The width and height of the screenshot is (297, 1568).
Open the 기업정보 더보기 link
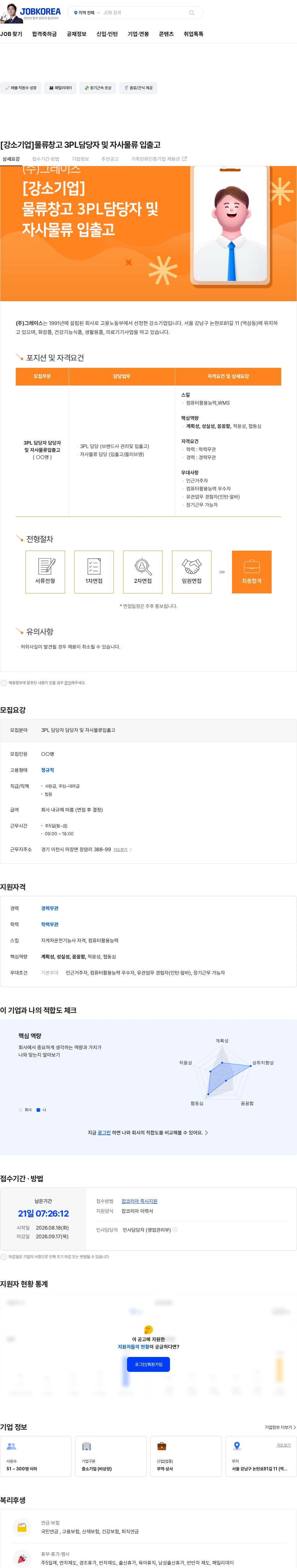click(281, 1427)
